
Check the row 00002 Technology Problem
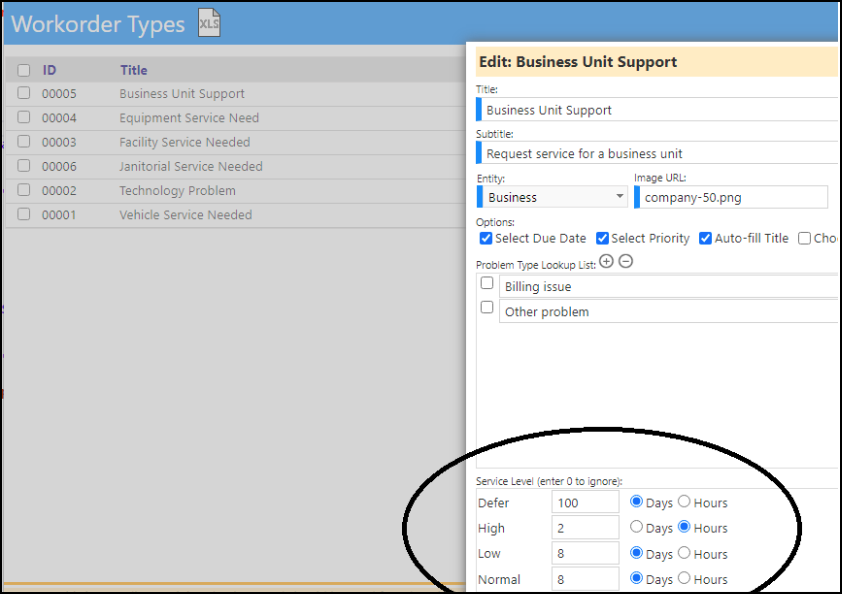point(24,190)
